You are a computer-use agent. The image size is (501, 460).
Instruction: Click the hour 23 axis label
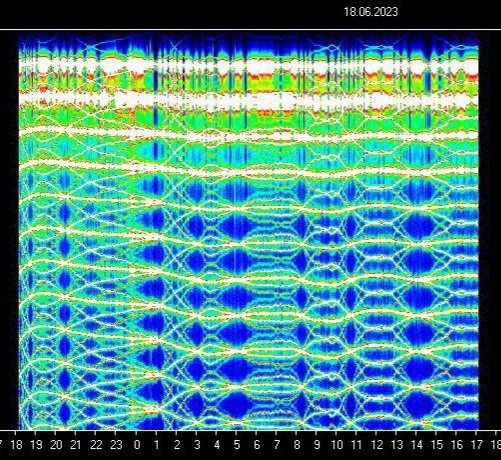click(116, 445)
